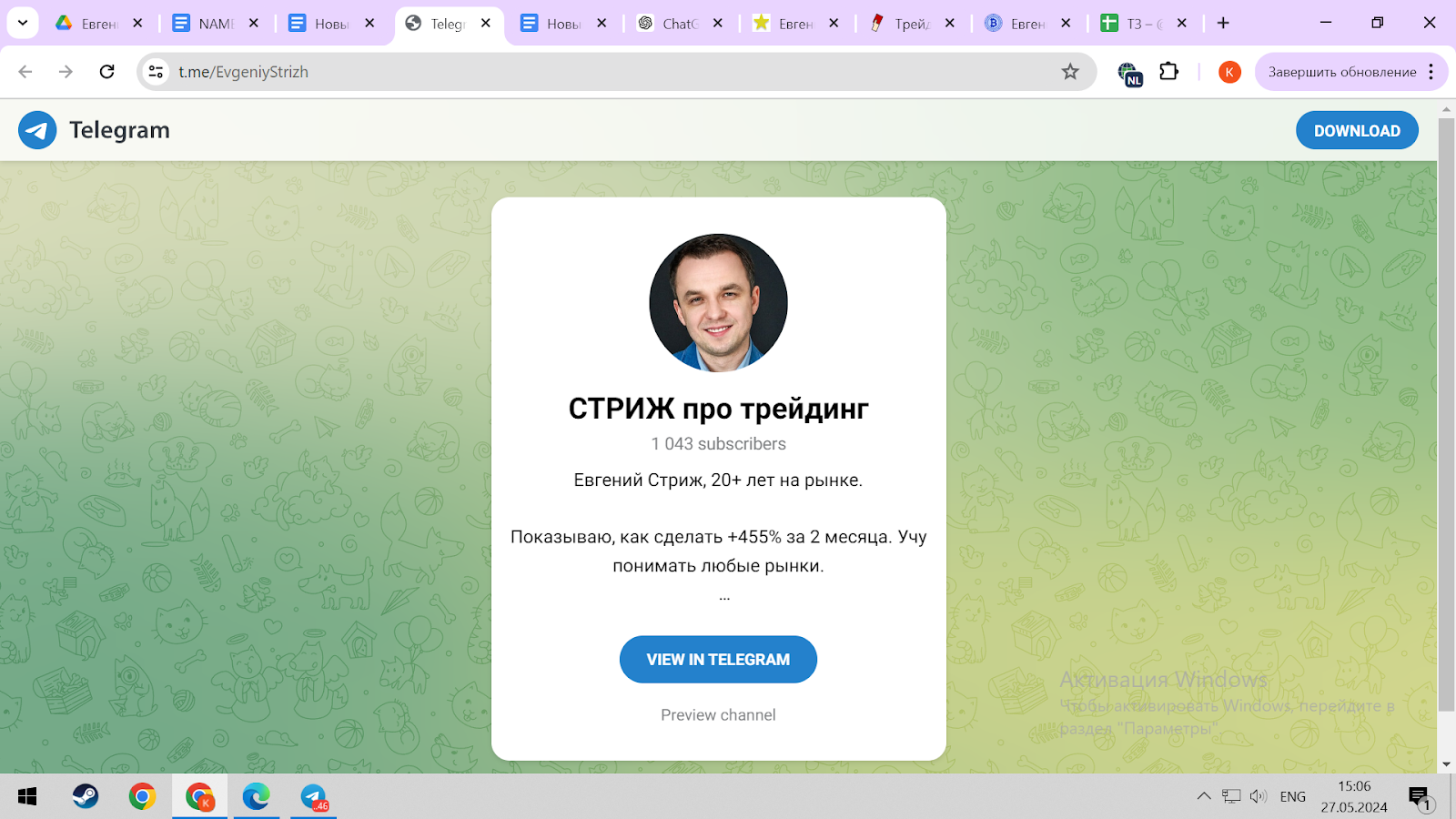This screenshot has height=819, width=1456.
Task: Click Завершить обновление button
Action: click(x=1342, y=72)
